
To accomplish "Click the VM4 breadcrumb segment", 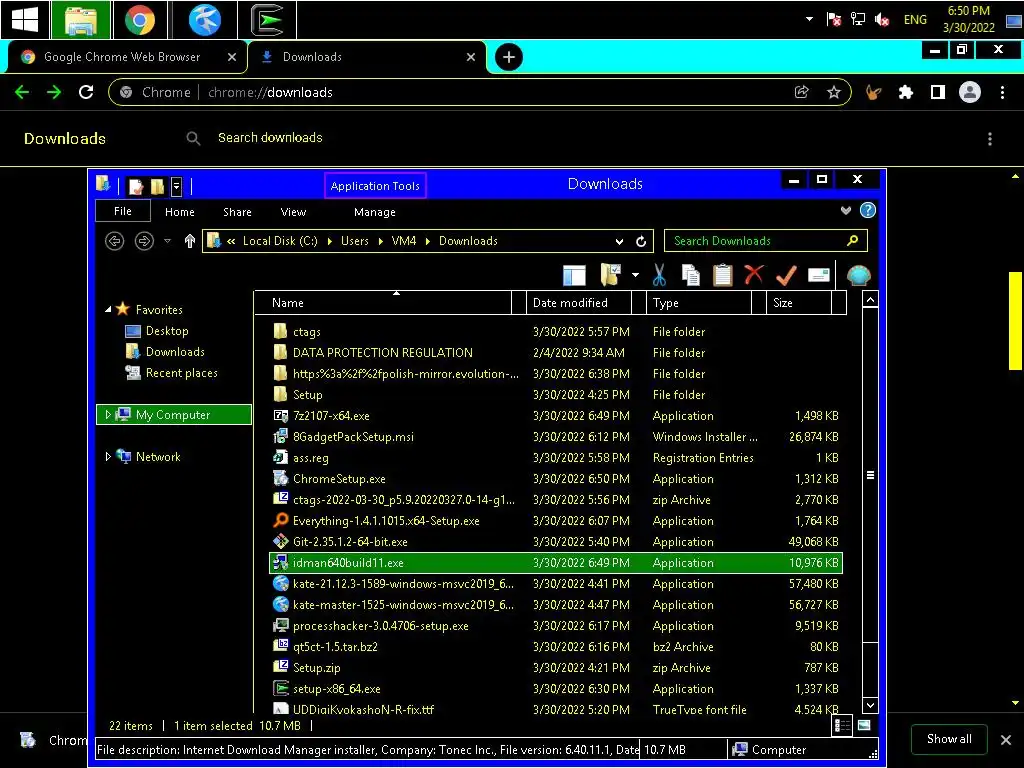I will (404, 241).
